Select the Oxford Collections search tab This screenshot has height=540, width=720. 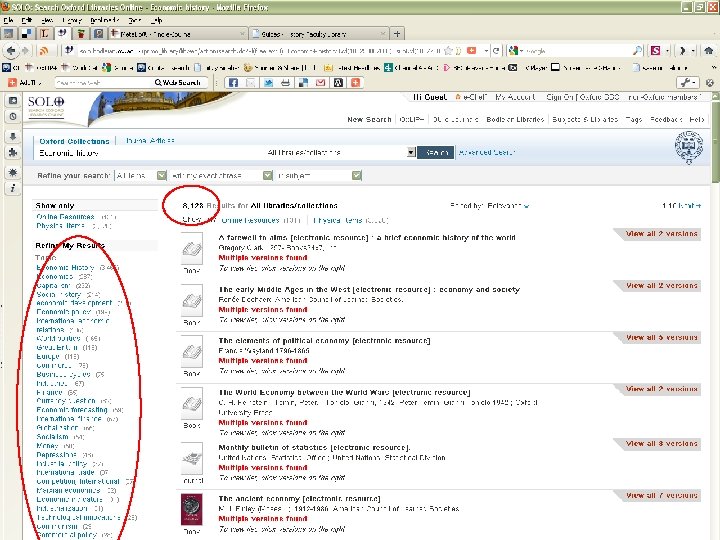point(74,141)
